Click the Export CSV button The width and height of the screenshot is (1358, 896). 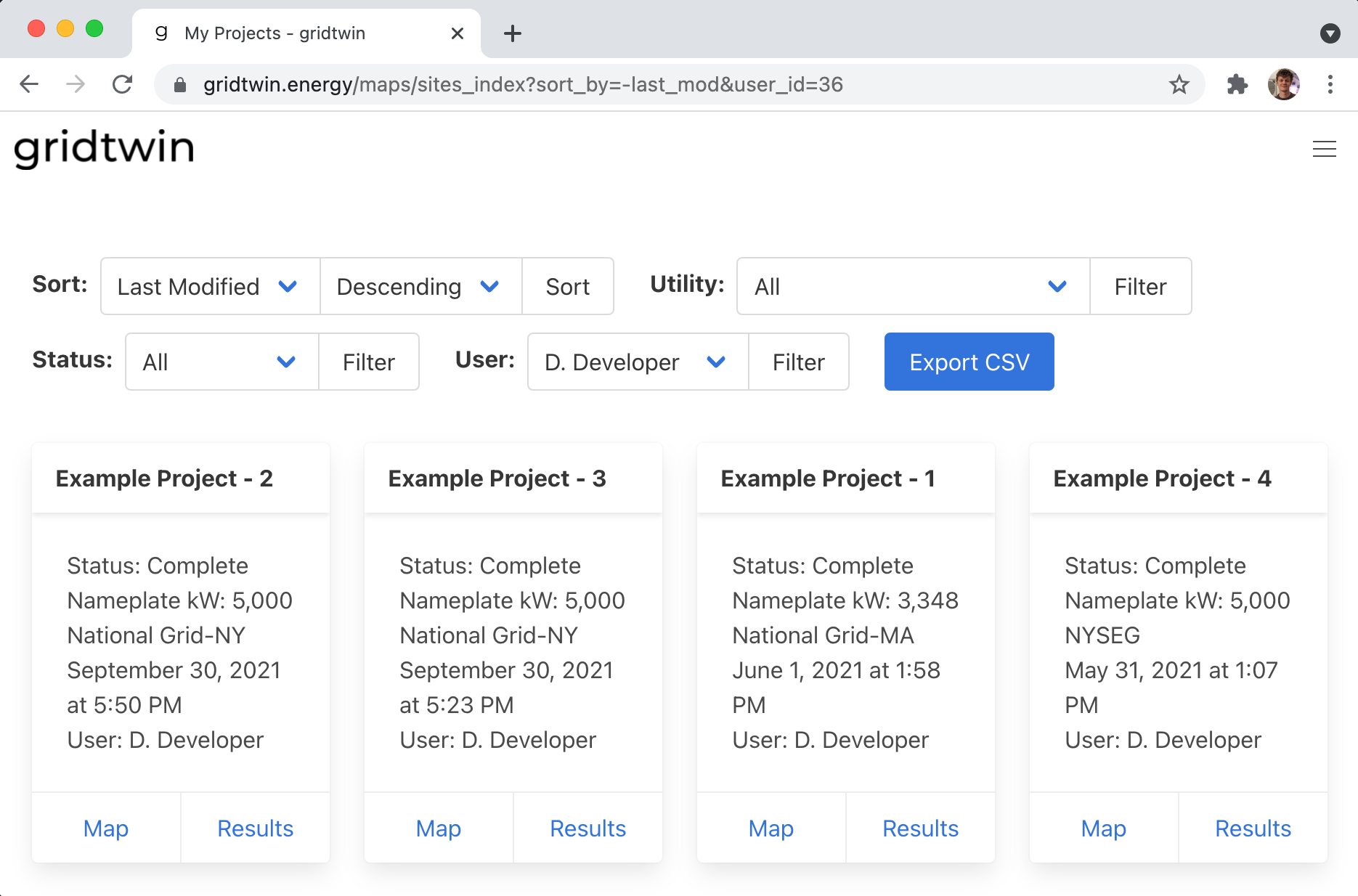[969, 362]
